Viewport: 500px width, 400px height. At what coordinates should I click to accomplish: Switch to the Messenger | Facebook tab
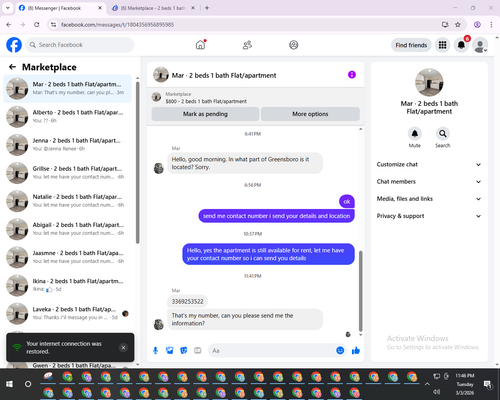[59, 8]
